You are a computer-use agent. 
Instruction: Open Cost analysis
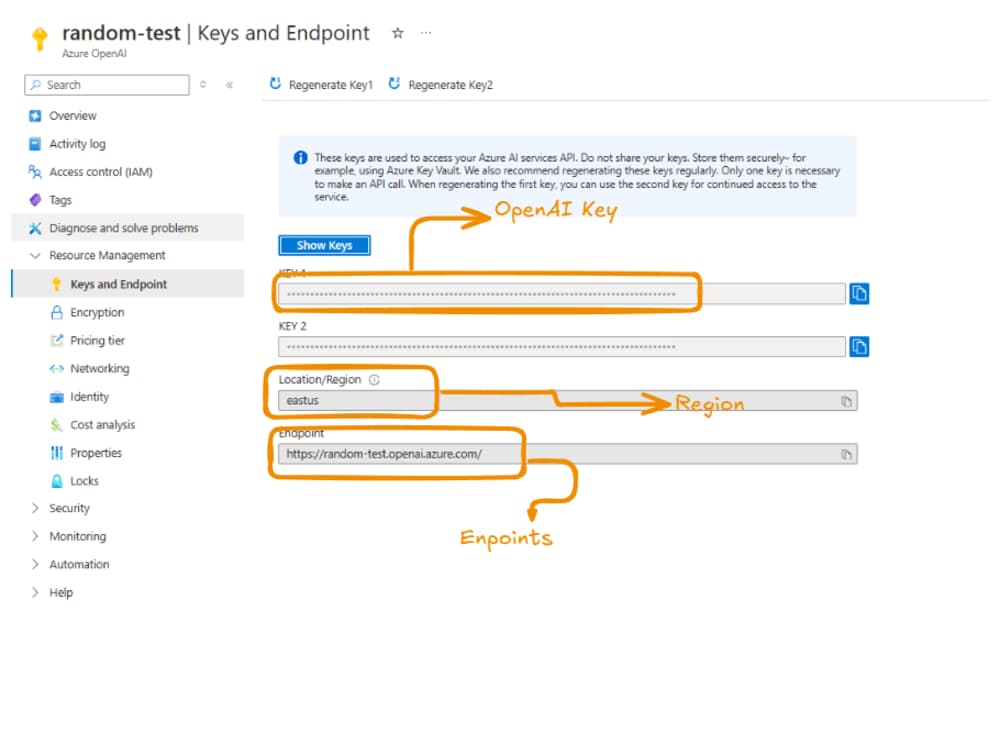point(103,424)
